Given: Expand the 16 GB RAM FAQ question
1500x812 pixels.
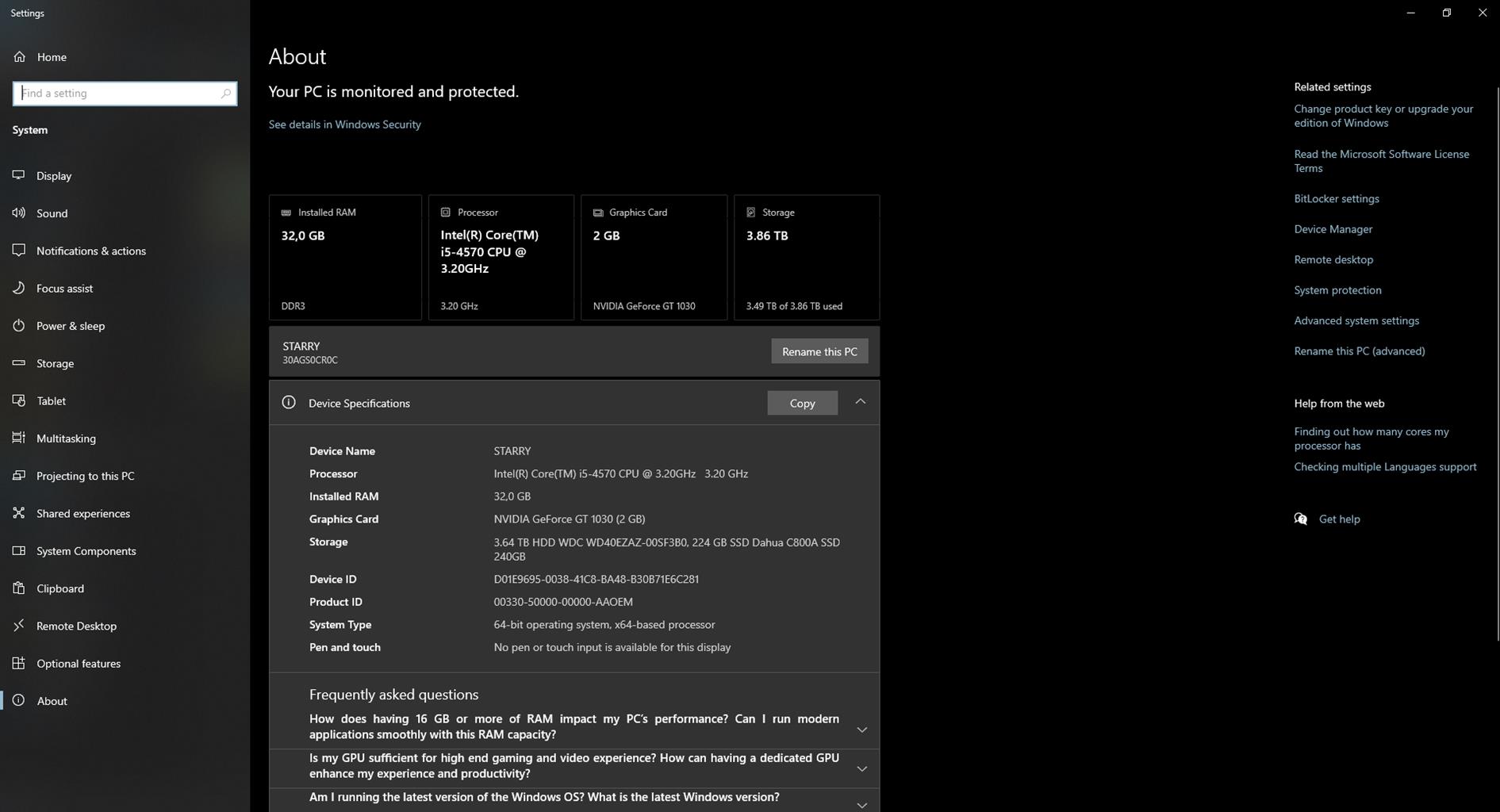Looking at the screenshot, I should click(x=861, y=730).
